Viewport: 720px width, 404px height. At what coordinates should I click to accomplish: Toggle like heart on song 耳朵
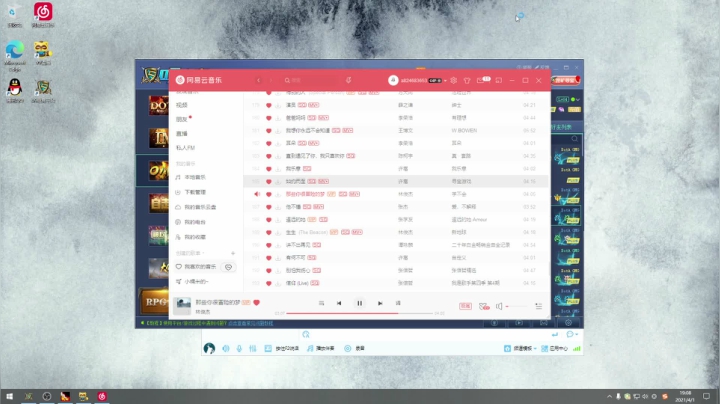point(269,143)
